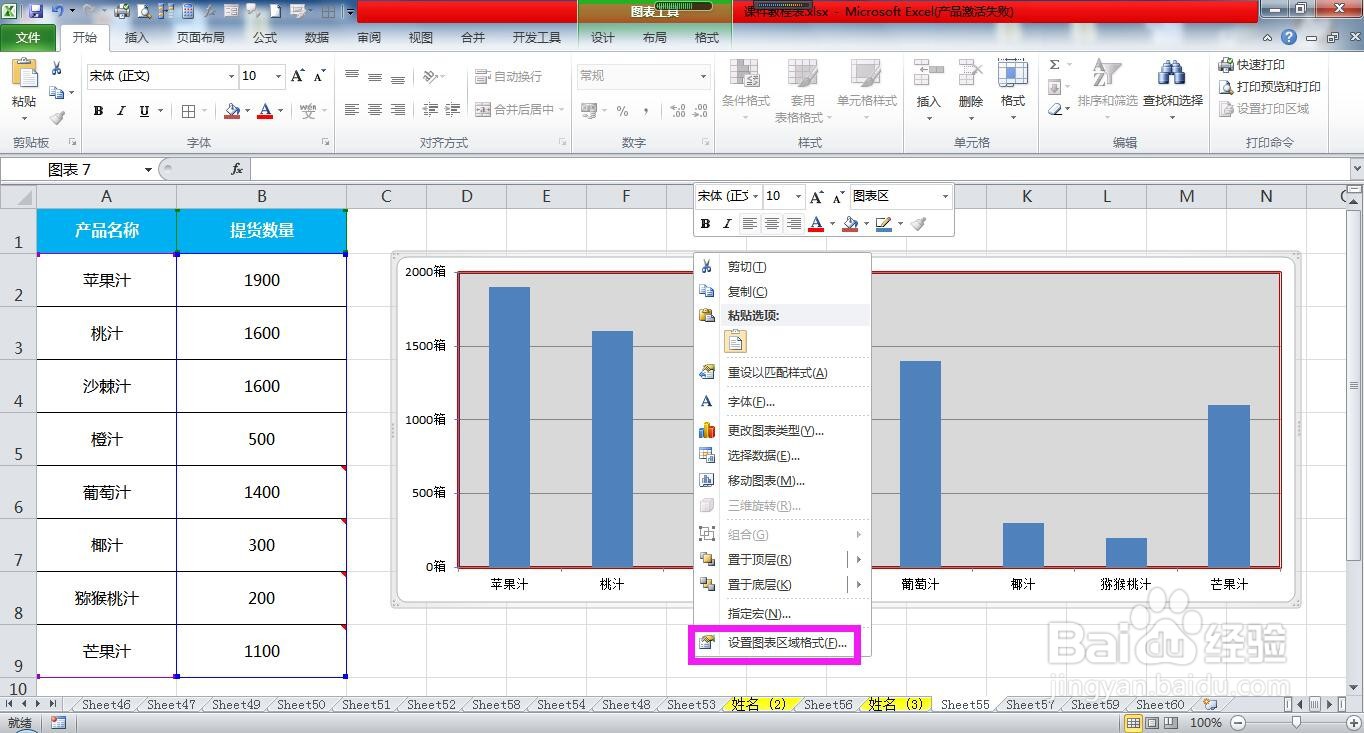
Task: Switch to chart tools Design (设计) tab
Action: click(x=603, y=38)
